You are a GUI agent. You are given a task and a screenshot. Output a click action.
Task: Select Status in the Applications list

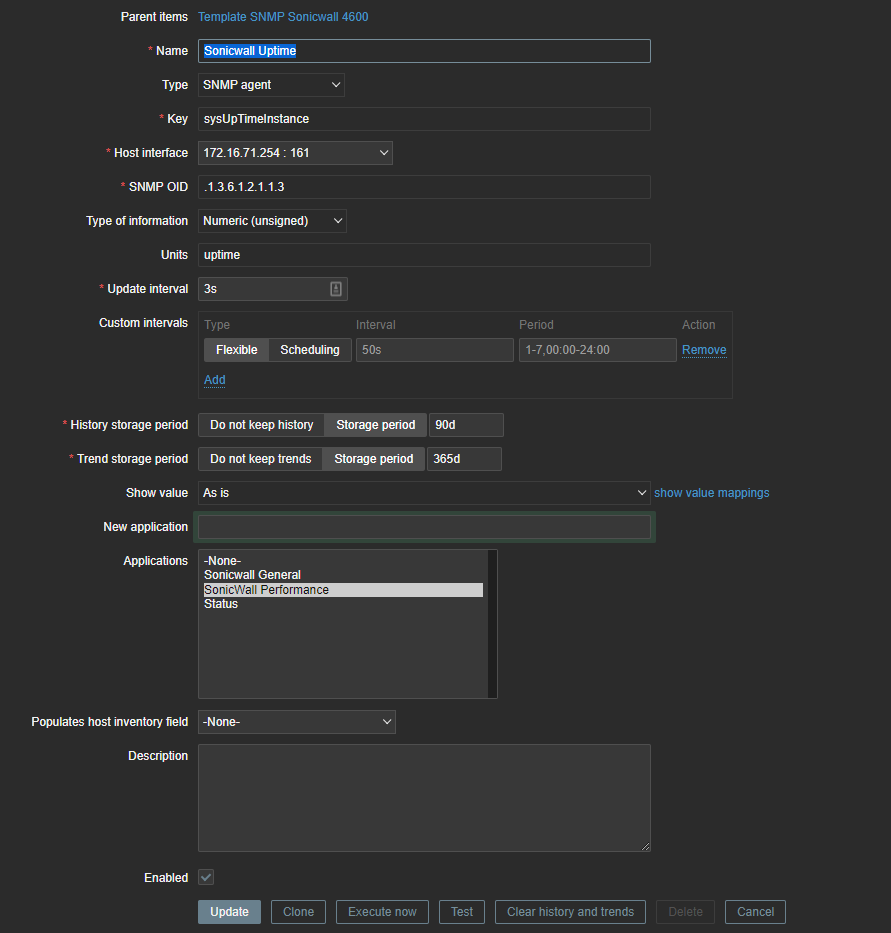pyautogui.click(x=221, y=604)
